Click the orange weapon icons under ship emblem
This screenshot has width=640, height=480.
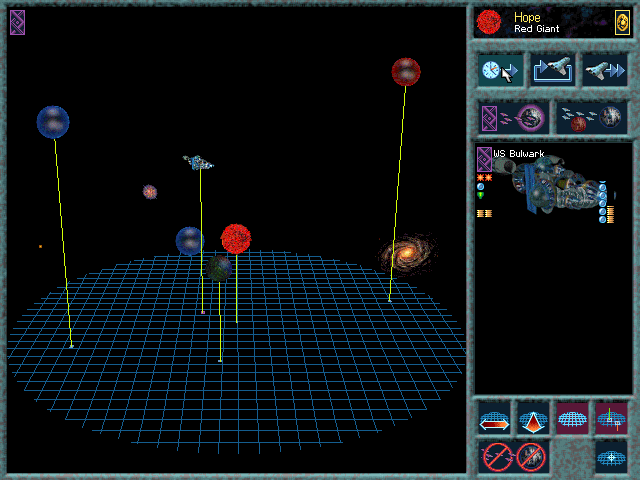point(484,178)
